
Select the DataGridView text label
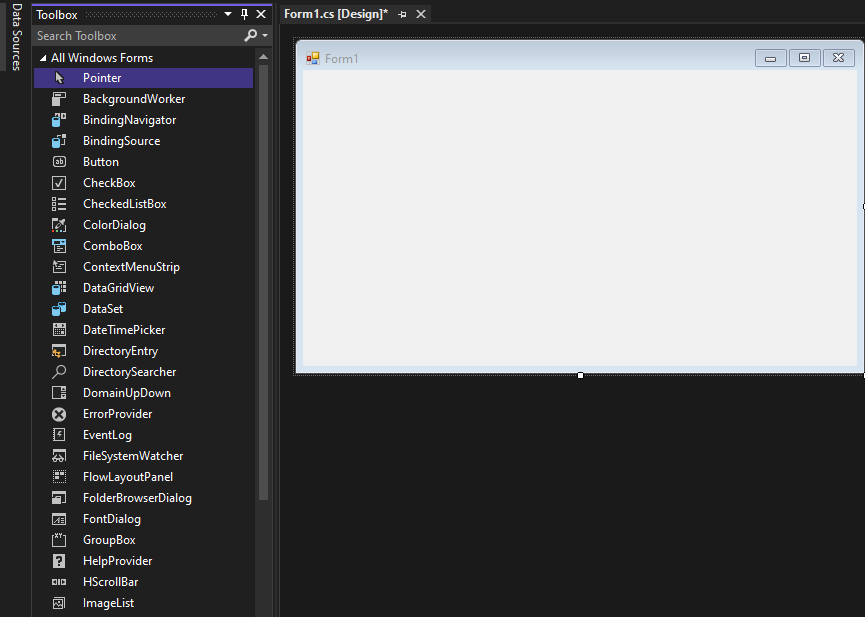119,288
